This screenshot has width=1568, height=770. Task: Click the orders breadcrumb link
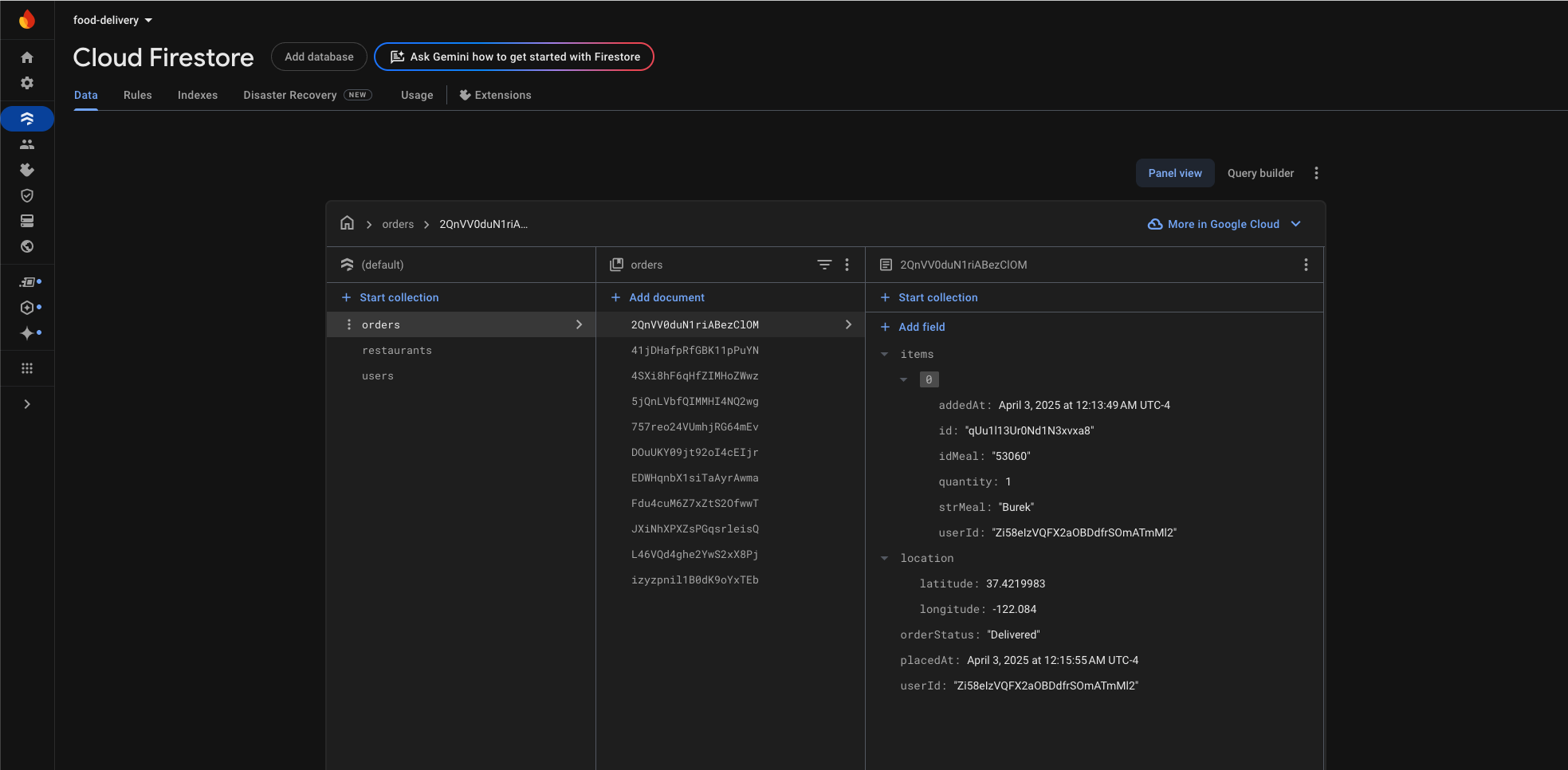pos(398,224)
